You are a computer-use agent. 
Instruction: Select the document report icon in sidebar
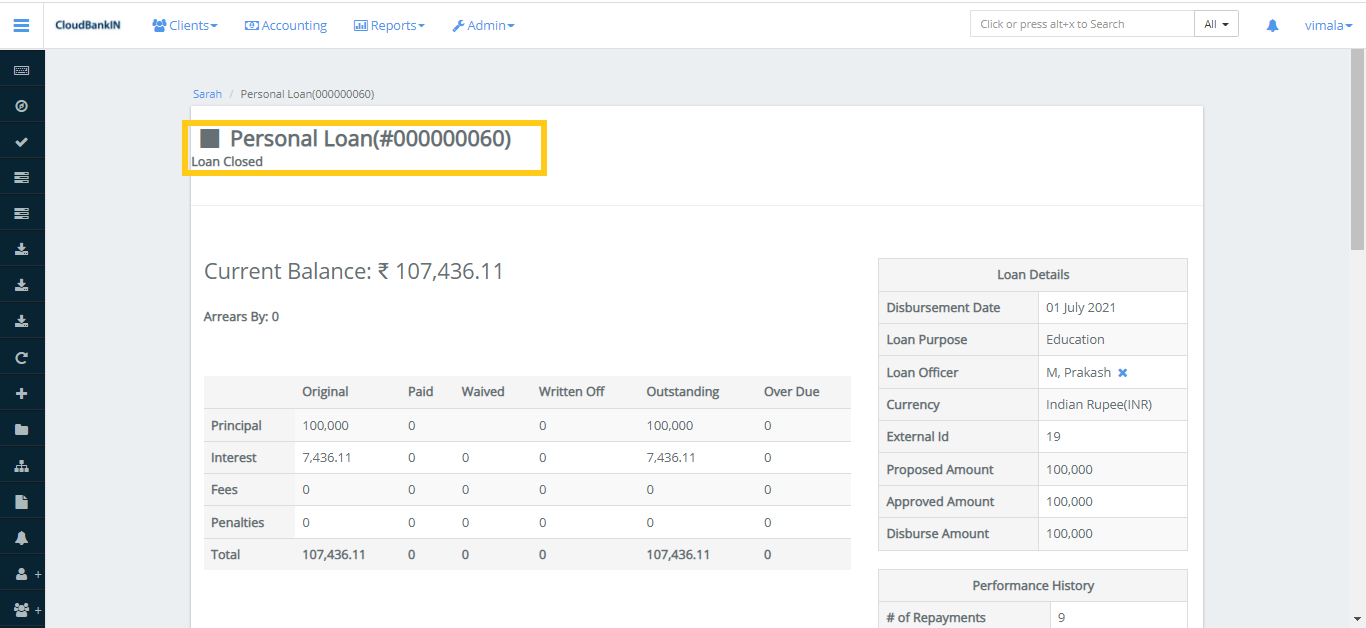pyautogui.click(x=21, y=500)
